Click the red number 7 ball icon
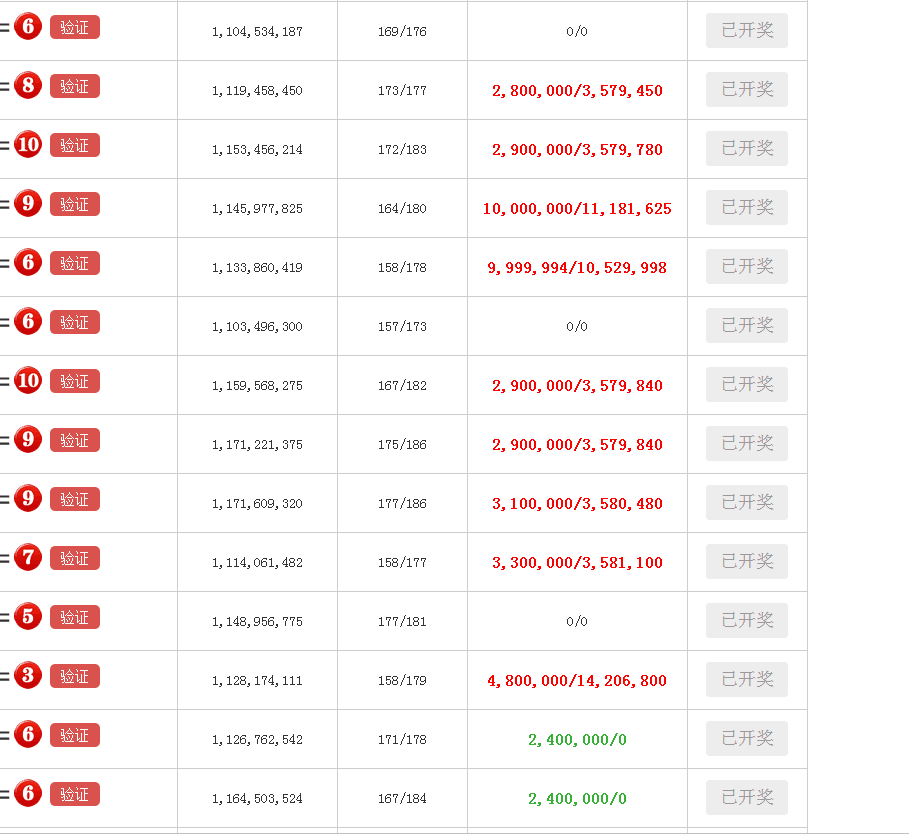The height and width of the screenshot is (834, 909). pos(28,558)
